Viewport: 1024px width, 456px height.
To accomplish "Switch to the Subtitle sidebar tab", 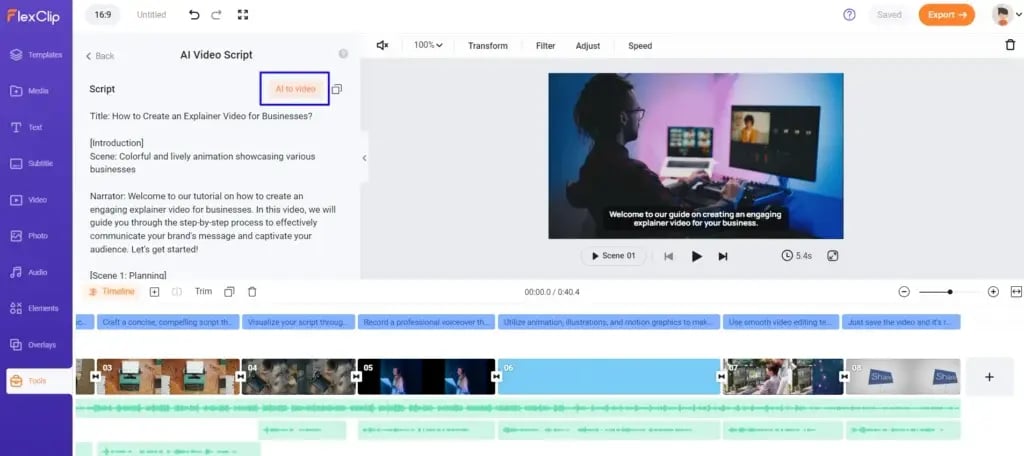I will (36, 163).
